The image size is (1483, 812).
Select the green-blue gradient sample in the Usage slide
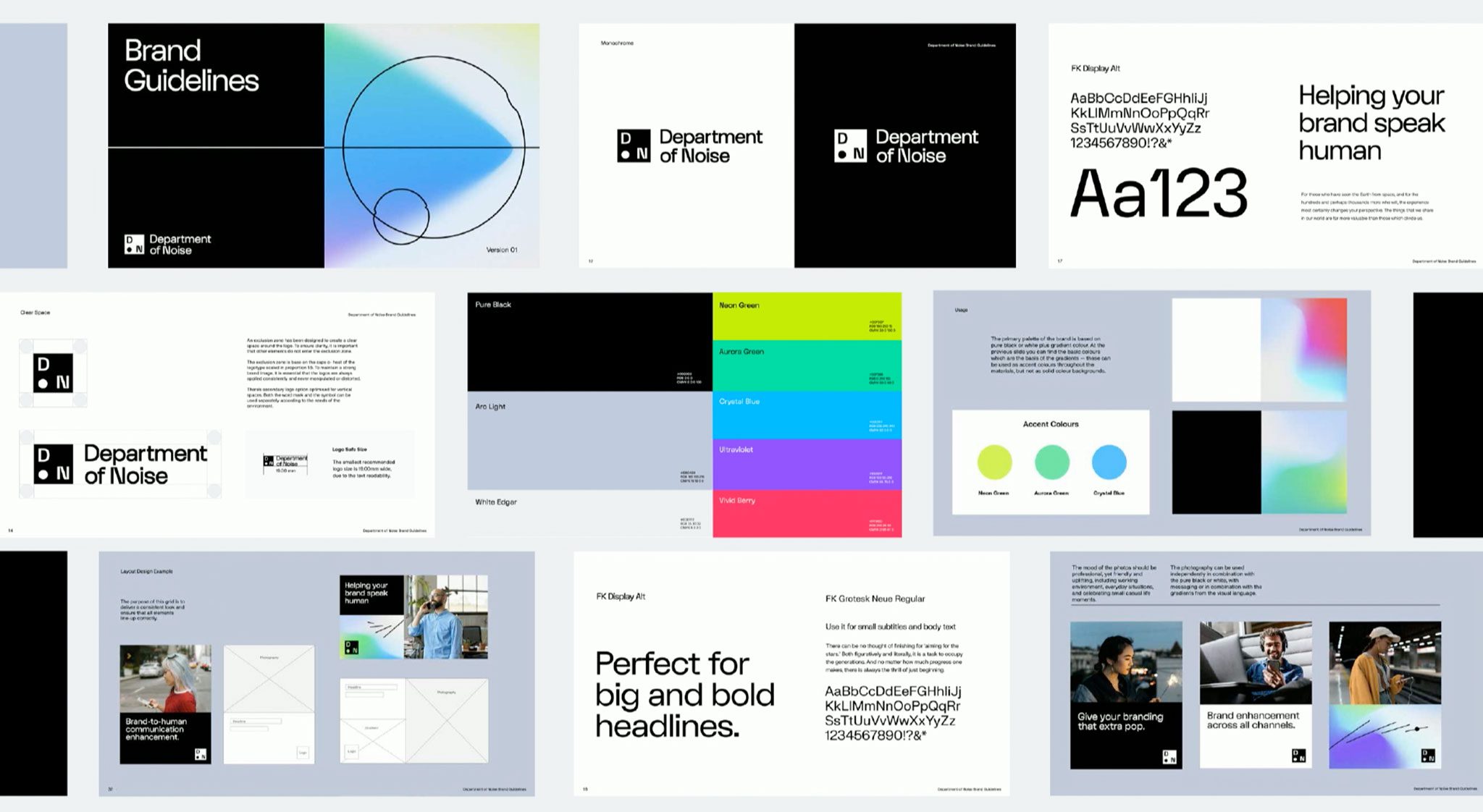click(x=1303, y=462)
